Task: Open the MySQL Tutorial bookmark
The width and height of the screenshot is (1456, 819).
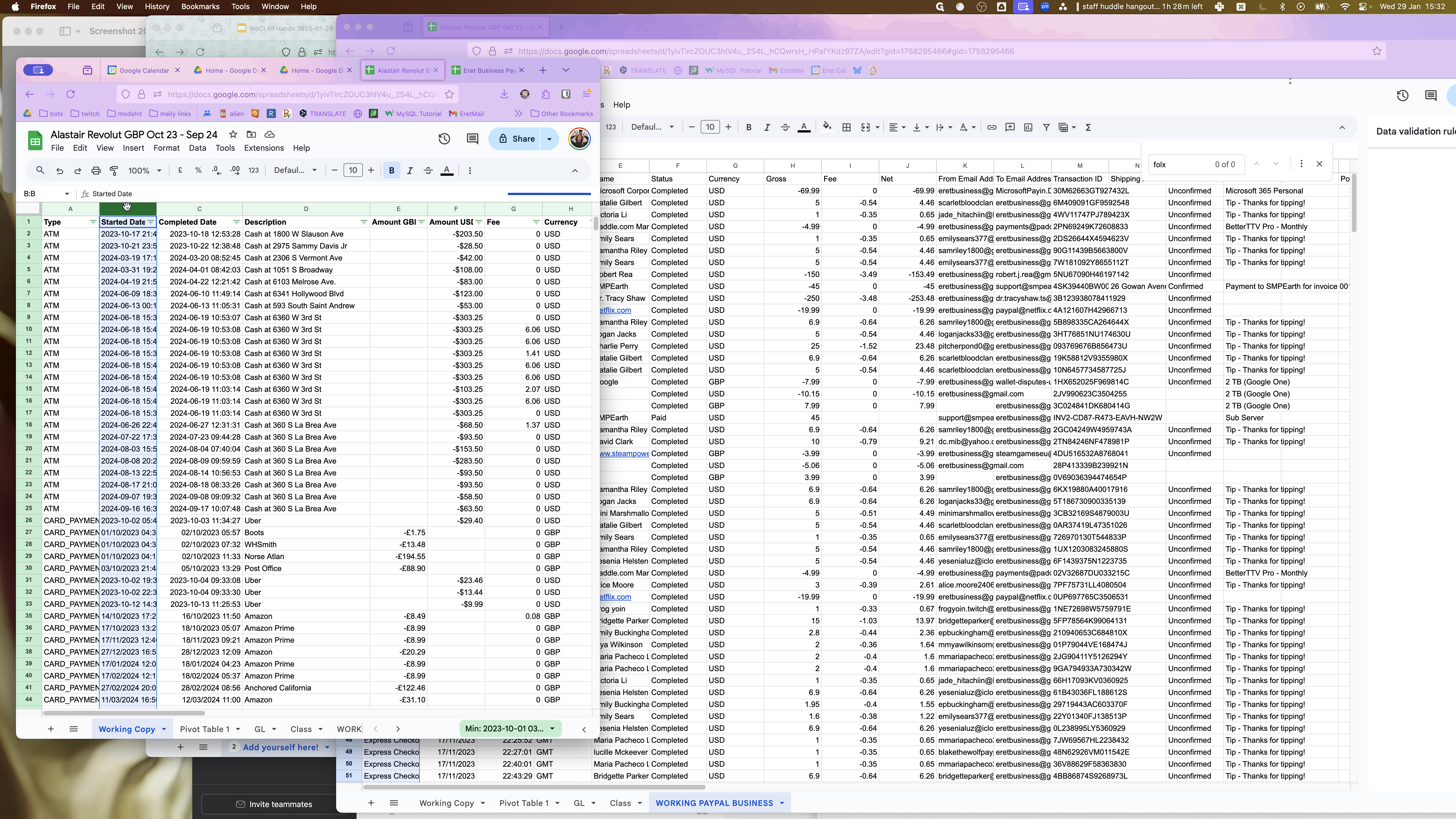Action: click(413, 114)
